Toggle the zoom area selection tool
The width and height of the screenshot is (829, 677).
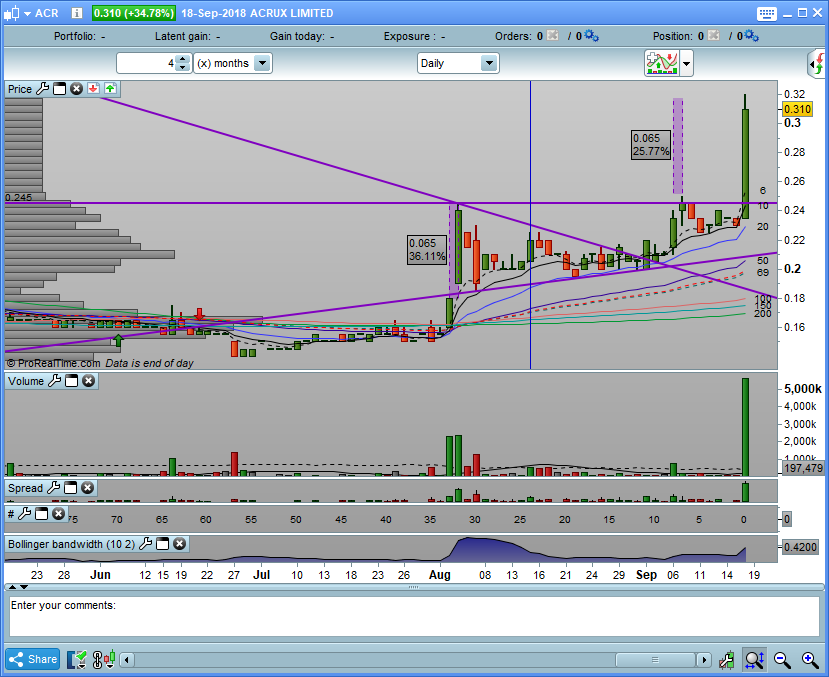[x=754, y=660]
